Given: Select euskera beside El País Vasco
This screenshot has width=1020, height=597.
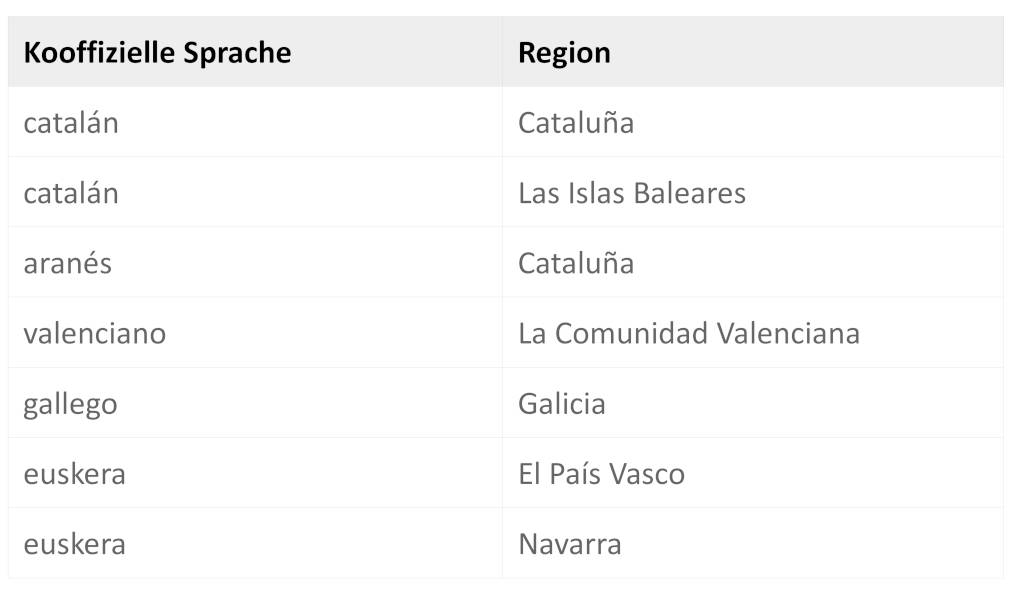Looking at the screenshot, I should [75, 474].
